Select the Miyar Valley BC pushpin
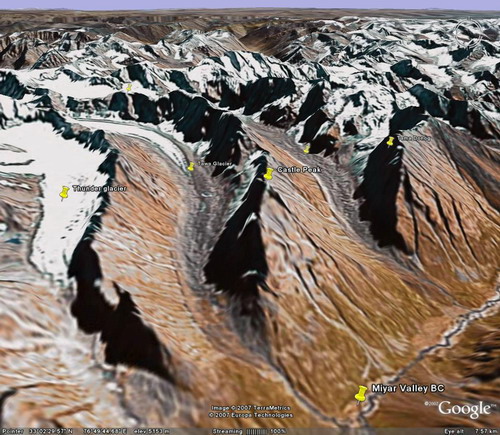Image resolution: width=500 pixels, height=435 pixels. tap(360, 394)
